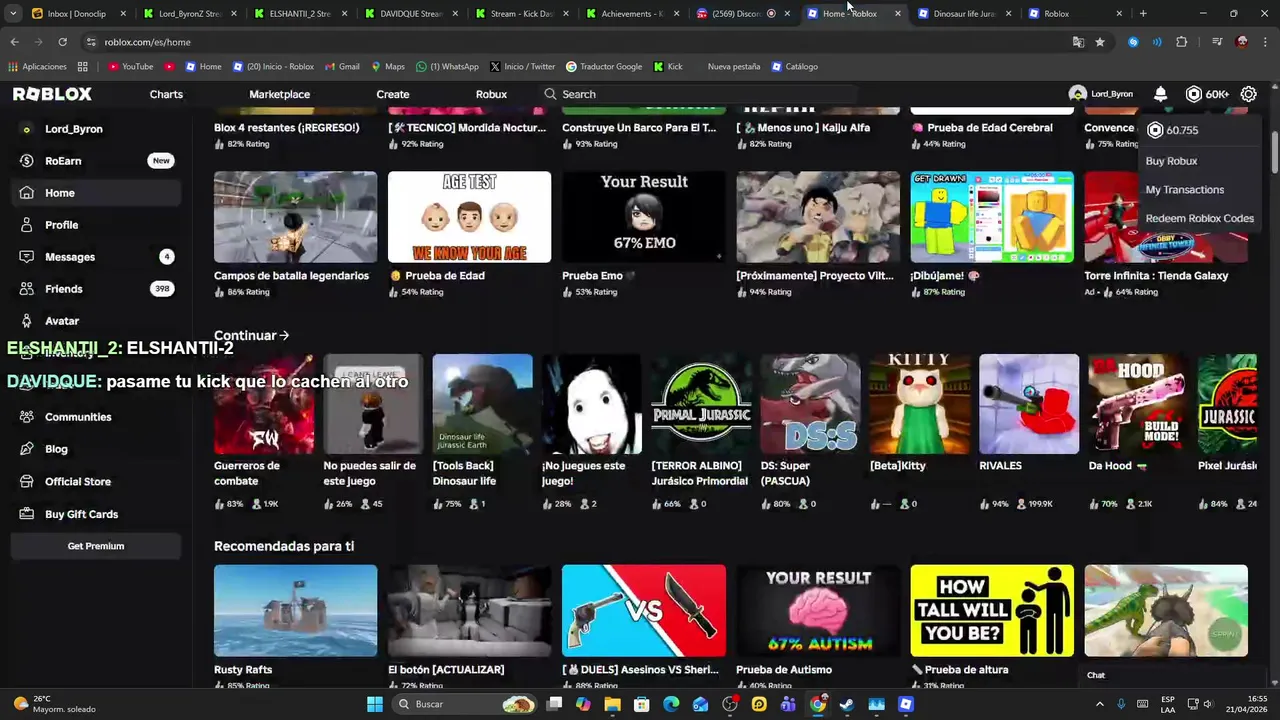This screenshot has width=1280, height=720.
Task: Click the Home icon in left sidebar
Action: 26,193
